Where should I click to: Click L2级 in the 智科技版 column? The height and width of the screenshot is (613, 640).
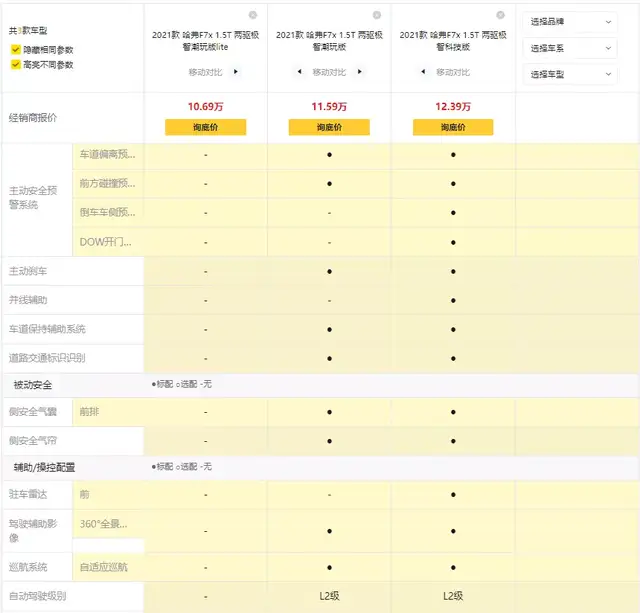(453, 596)
